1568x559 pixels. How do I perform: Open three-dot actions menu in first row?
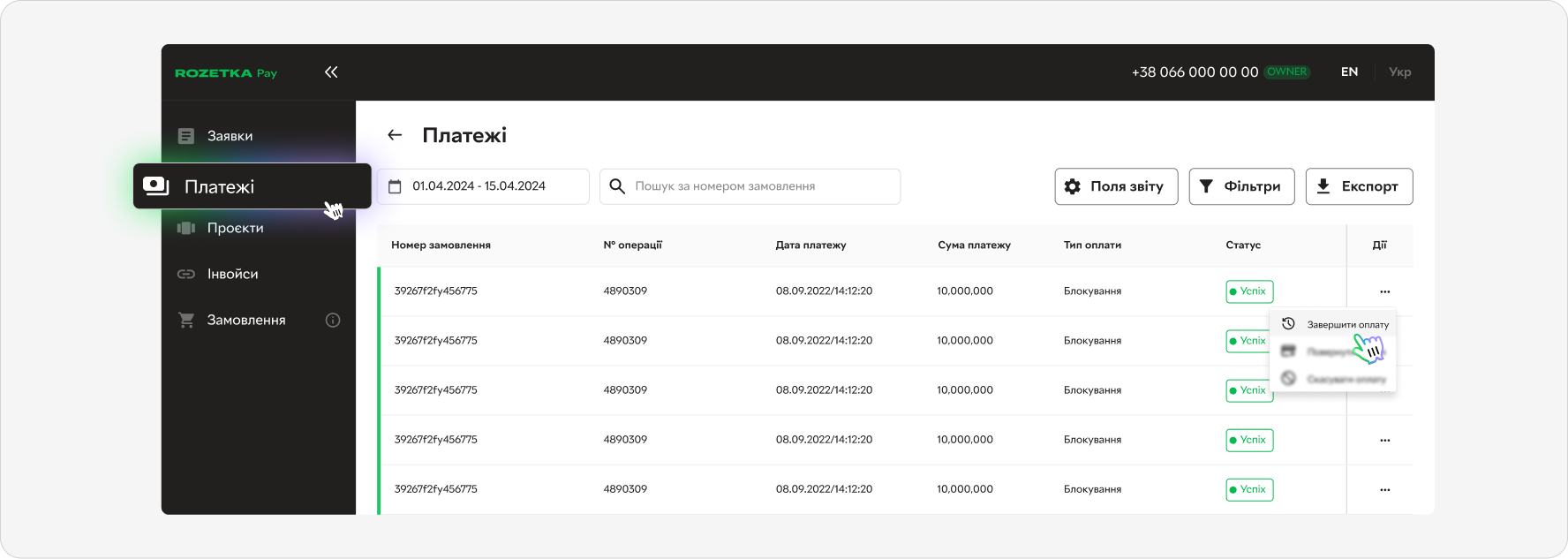click(1384, 291)
